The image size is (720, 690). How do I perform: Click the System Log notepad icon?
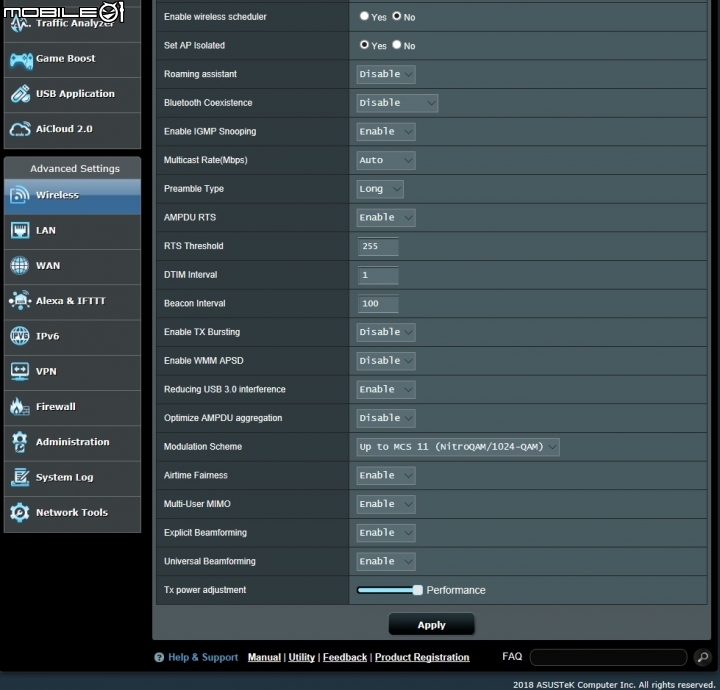(x=20, y=477)
